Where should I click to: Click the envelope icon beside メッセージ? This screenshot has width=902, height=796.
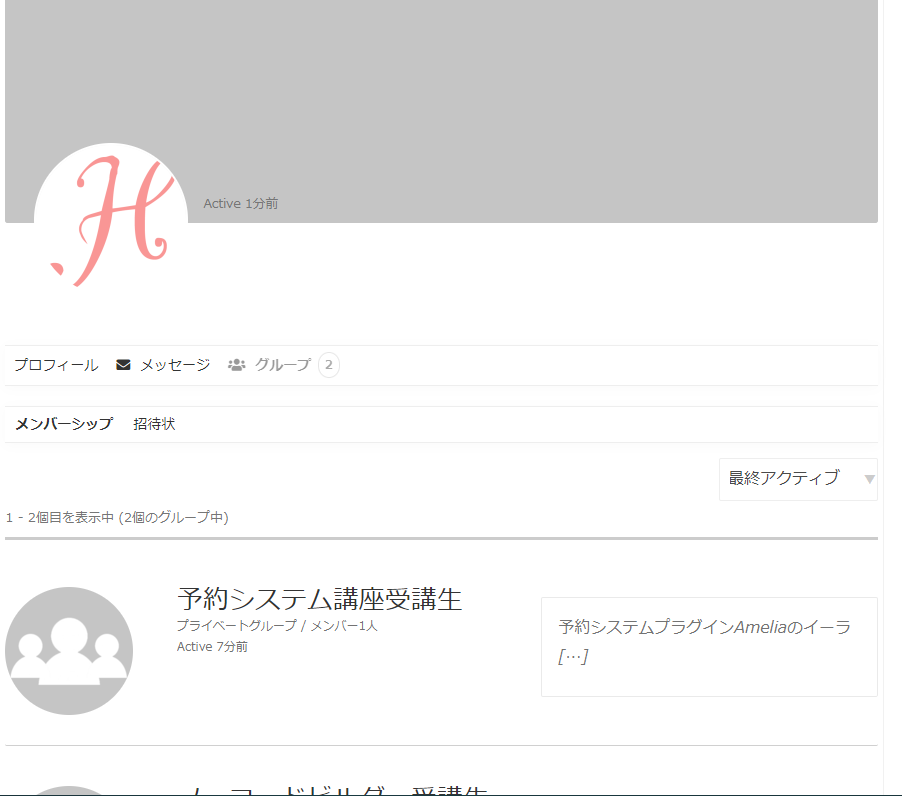[124, 365]
